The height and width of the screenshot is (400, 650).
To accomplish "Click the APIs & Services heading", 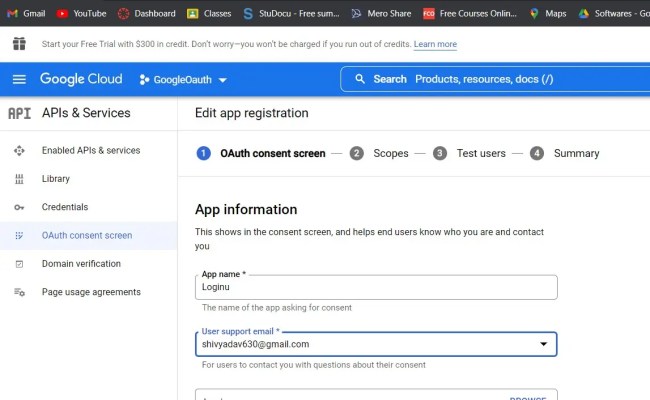I will pyautogui.click(x=86, y=113).
